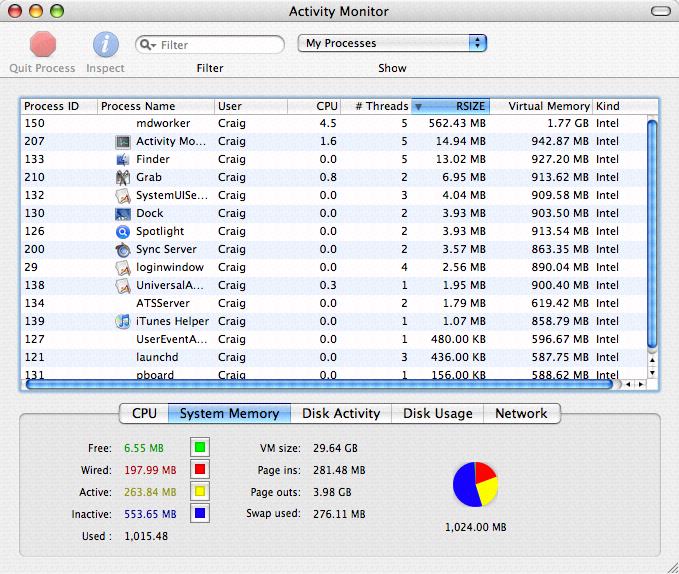
Task: Sort by the Virtual Memory column header
Action: click(x=541, y=106)
